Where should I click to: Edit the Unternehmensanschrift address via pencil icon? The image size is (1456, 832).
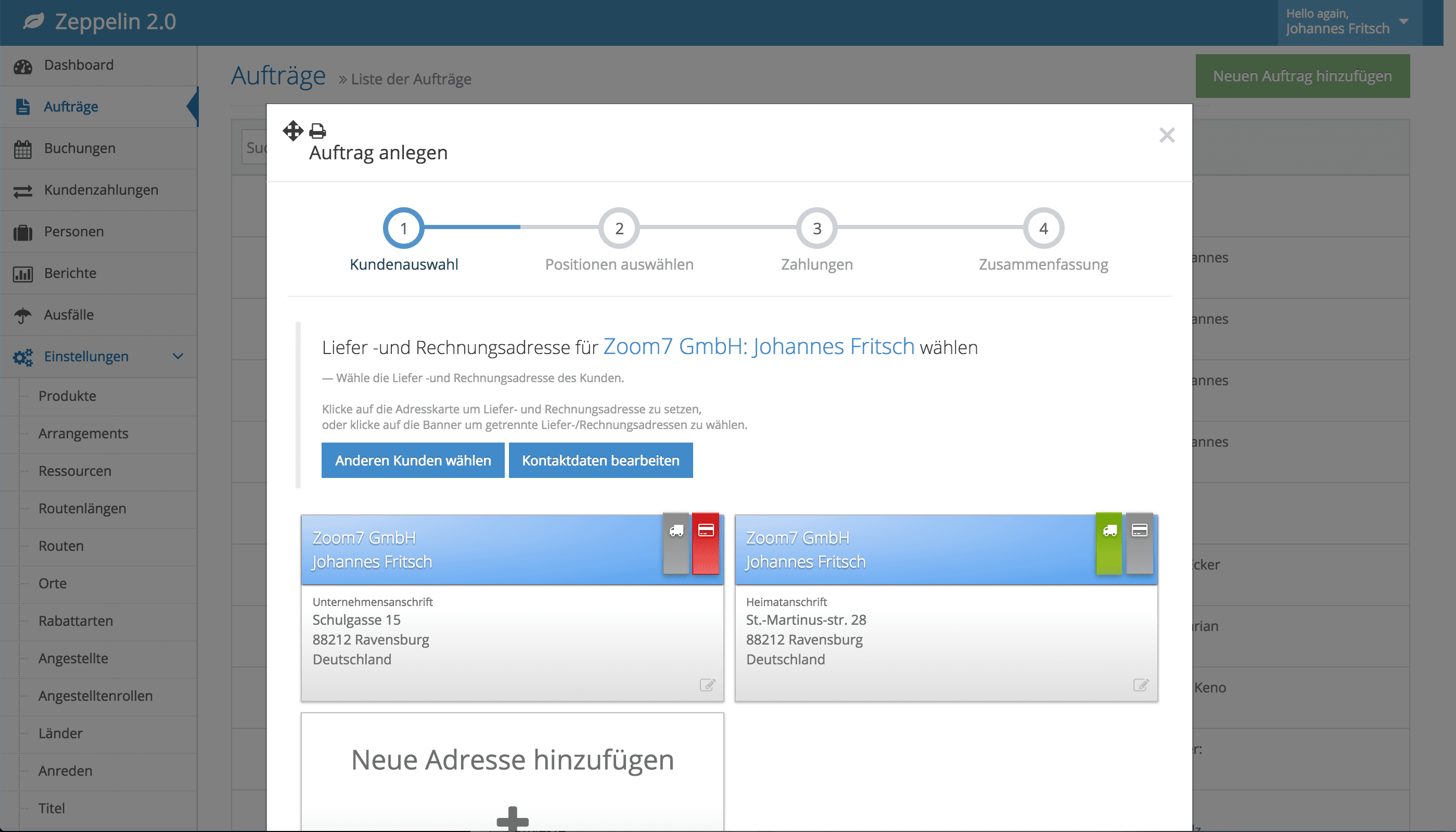click(707, 685)
